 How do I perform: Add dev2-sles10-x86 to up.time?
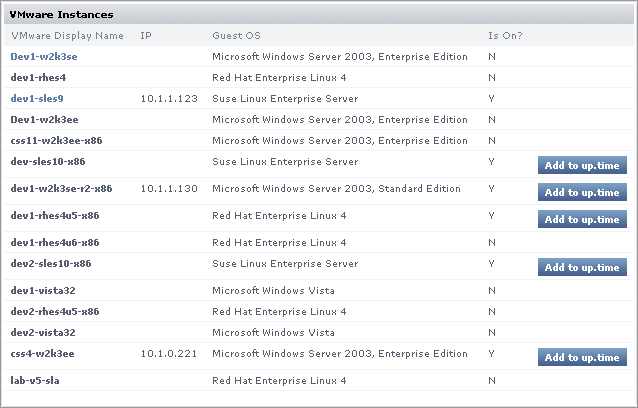pyautogui.click(x=582, y=267)
